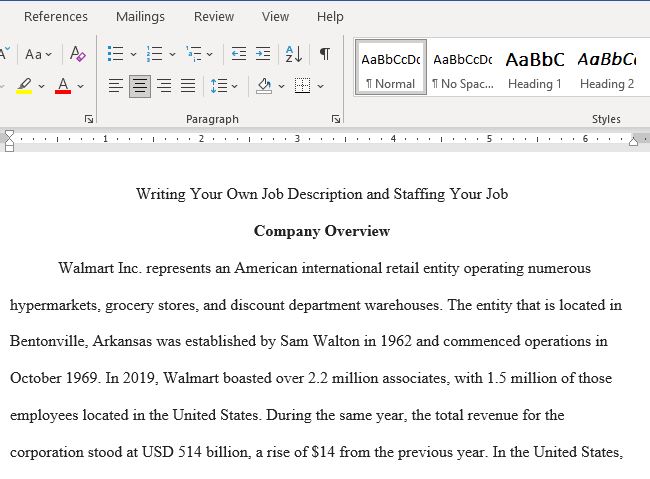Viewport: 650px width, 479px height.
Task: Sort text with the A-Z icon
Action: point(294,54)
